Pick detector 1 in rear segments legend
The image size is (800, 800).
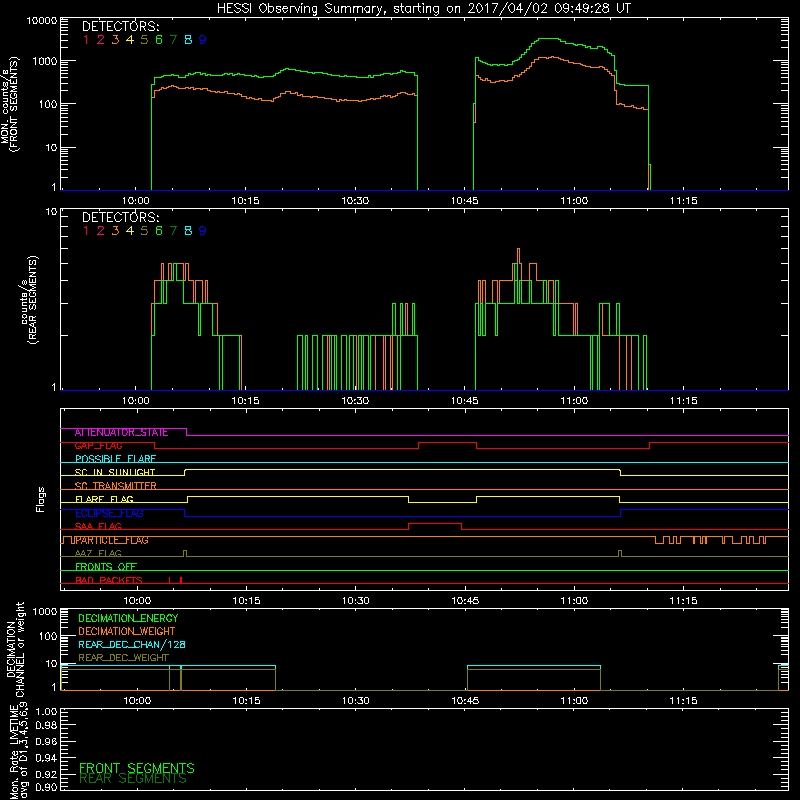click(x=86, y=231)
